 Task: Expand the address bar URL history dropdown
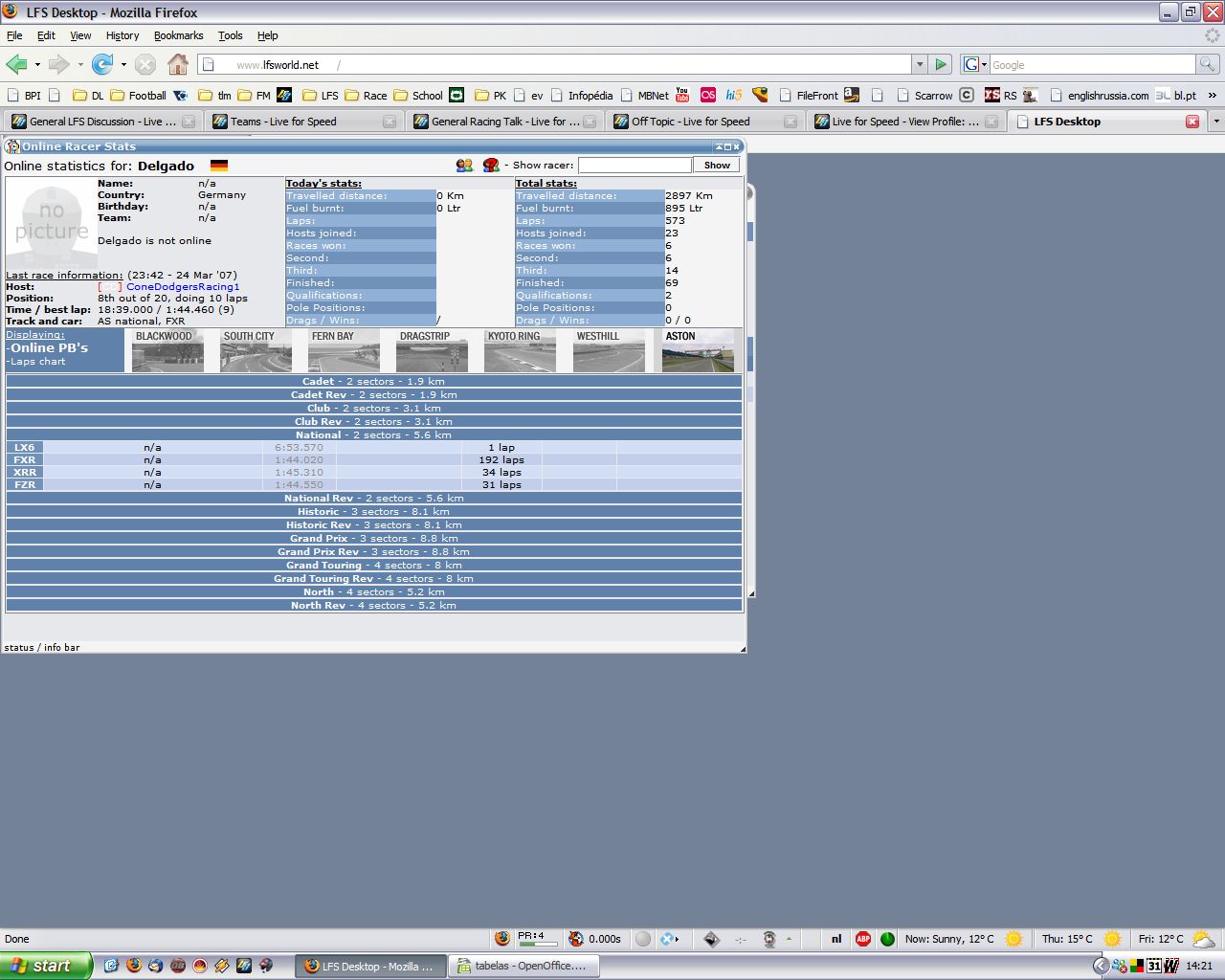click(920, 64)
